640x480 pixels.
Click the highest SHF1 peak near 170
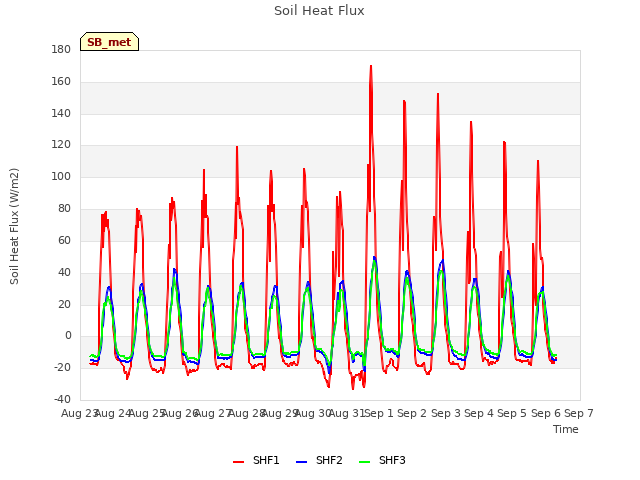pyautogui.click(x=371, y=66)
